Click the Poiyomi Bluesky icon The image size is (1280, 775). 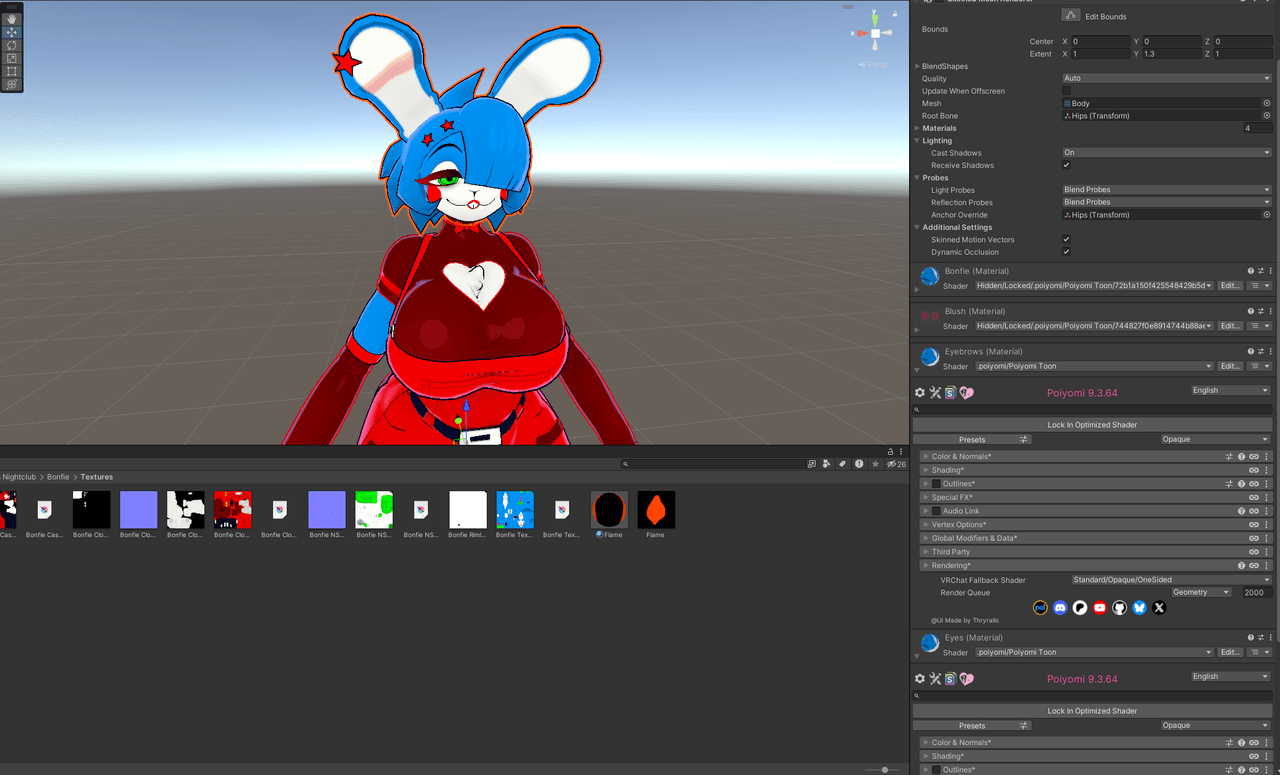click(1139, 607)
